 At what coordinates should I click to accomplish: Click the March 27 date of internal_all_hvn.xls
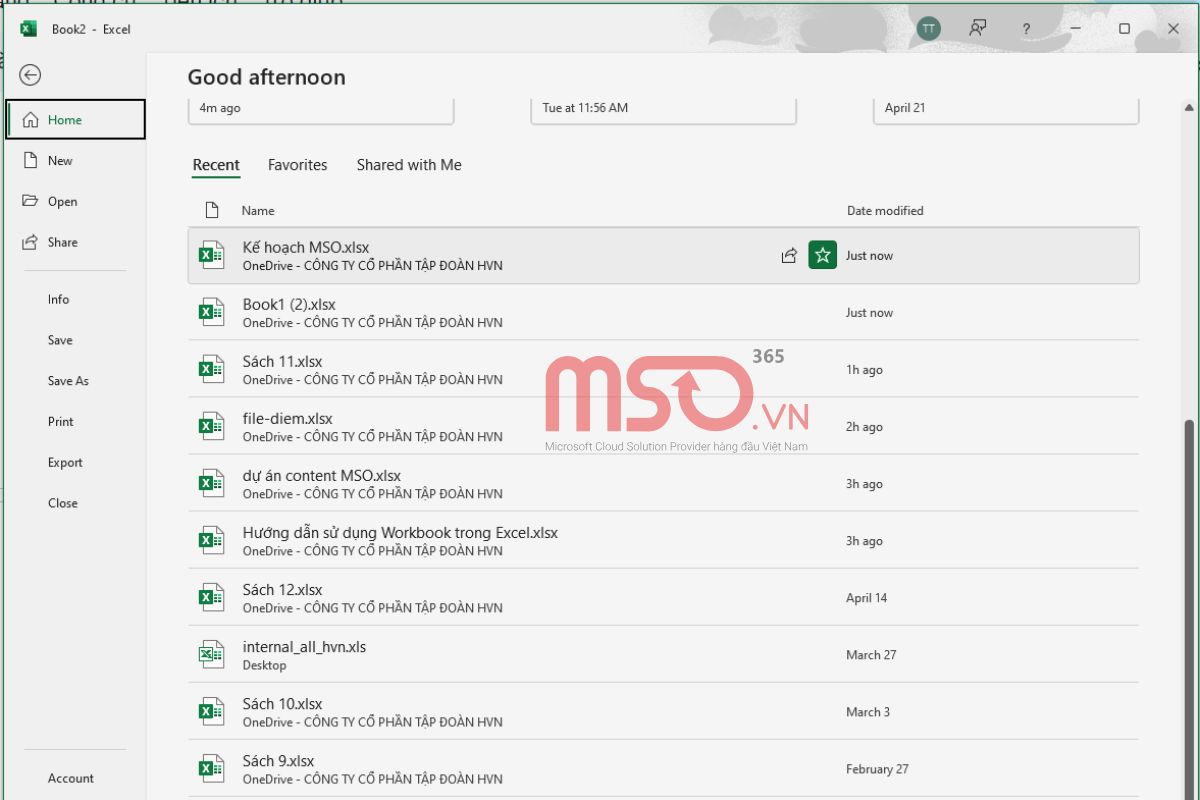point(871,655)
